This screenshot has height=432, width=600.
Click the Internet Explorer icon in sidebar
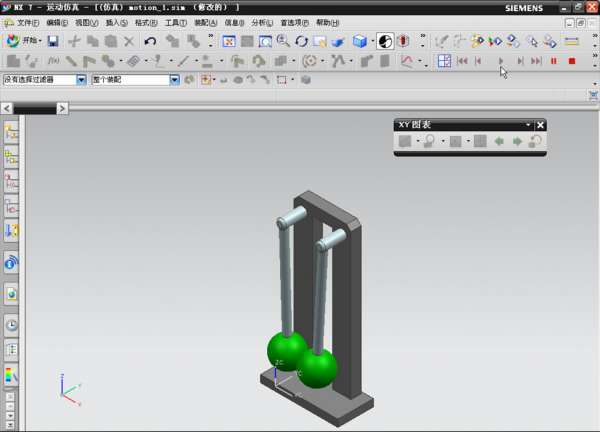(x=11, y=264)
